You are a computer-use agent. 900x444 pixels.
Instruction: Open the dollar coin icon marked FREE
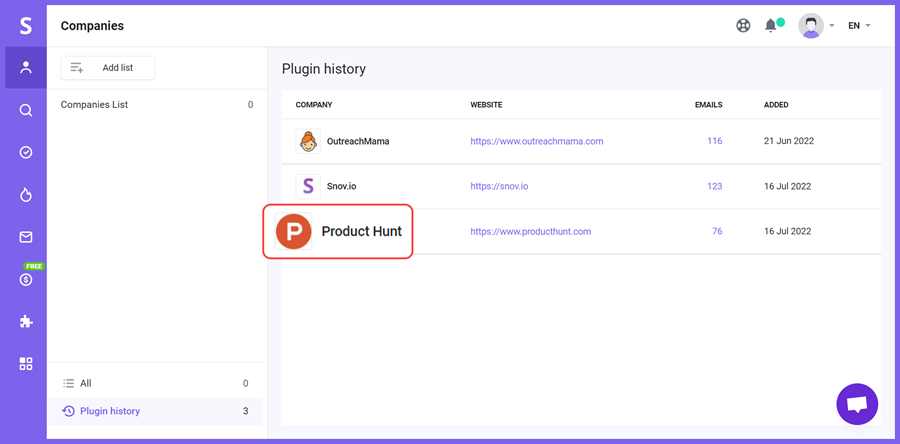coord(26,280)
